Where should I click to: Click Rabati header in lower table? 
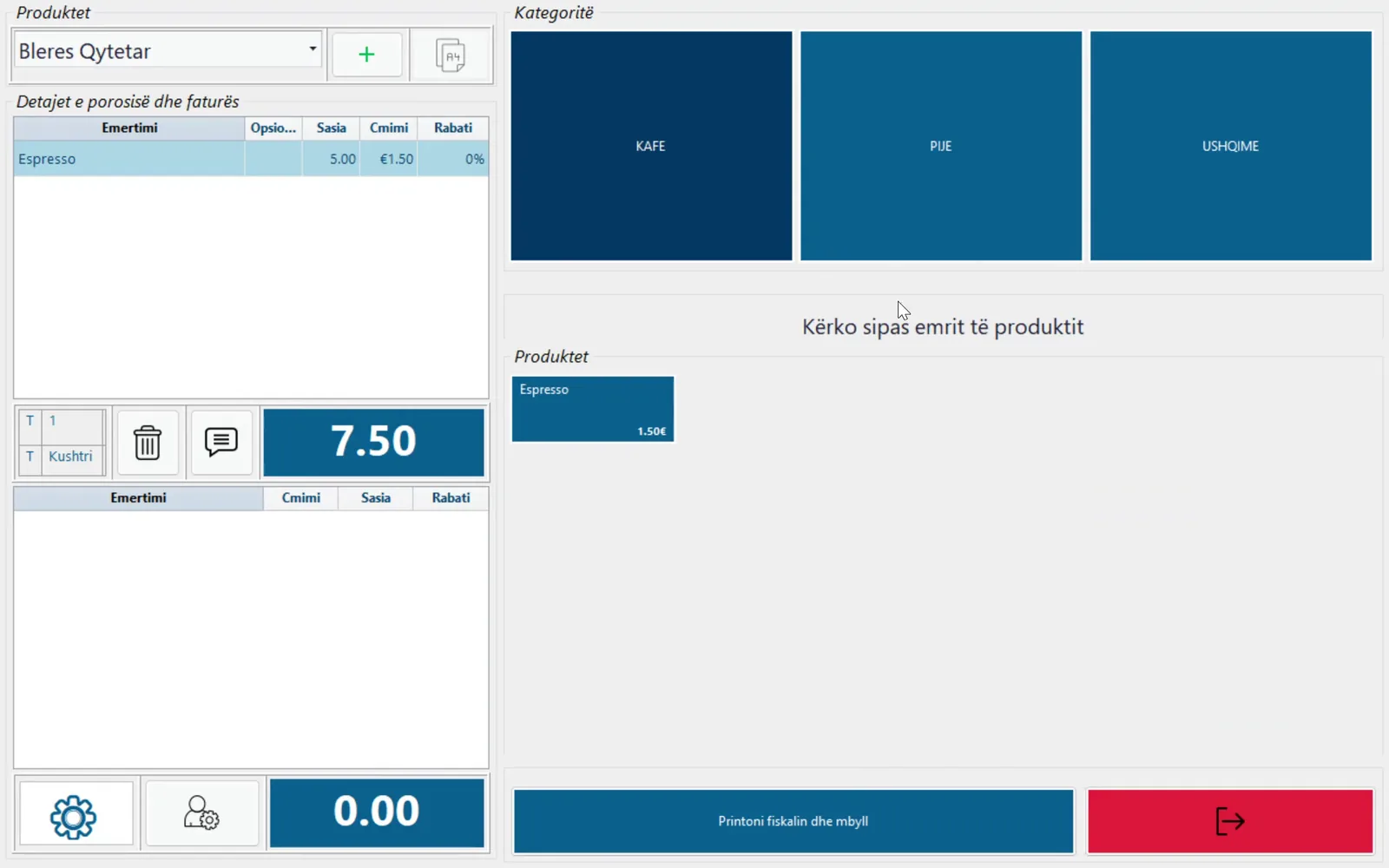(451, 498)
